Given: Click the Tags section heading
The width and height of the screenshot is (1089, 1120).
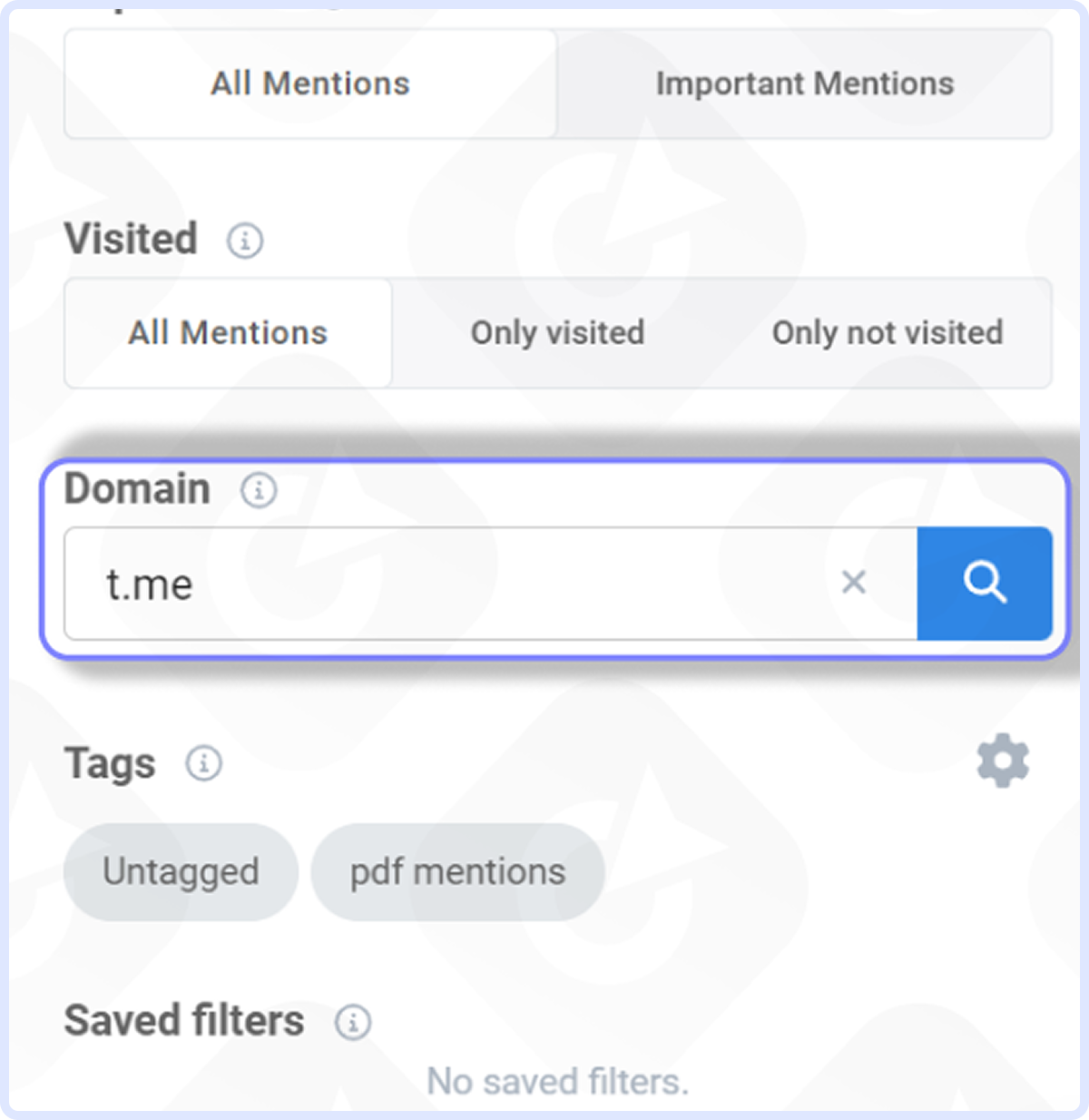Looking at the screenshot, I should [x=108, y=763].
